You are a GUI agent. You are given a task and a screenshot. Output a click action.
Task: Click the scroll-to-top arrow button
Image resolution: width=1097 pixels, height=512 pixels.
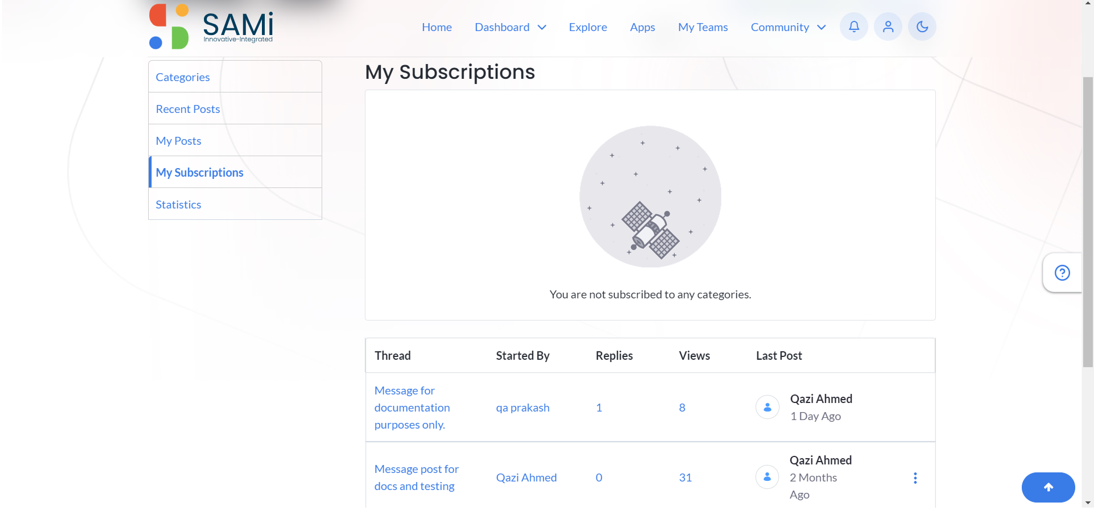click(x=1048, y=488)
